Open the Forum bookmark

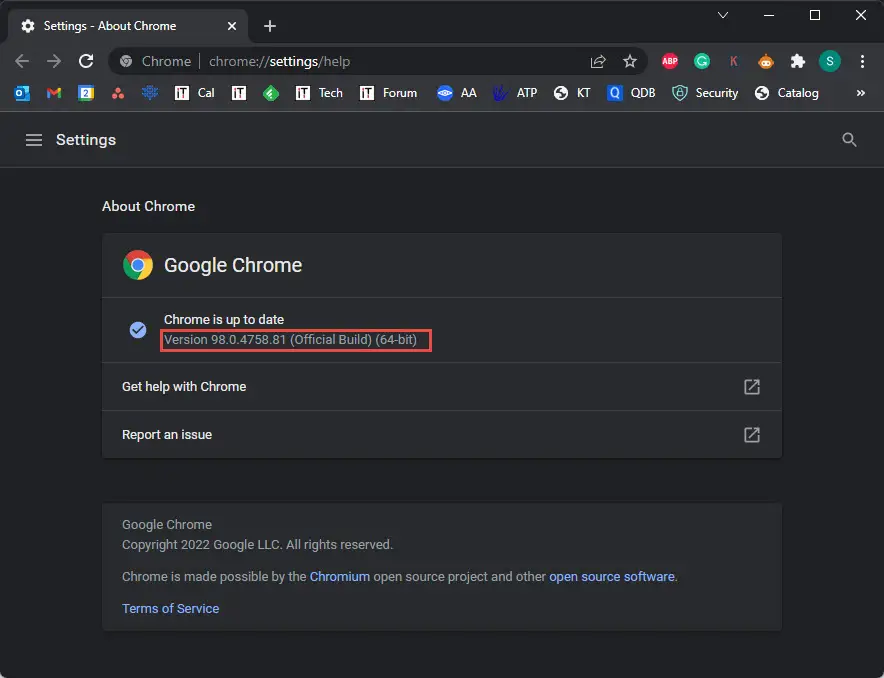point(388,93)
